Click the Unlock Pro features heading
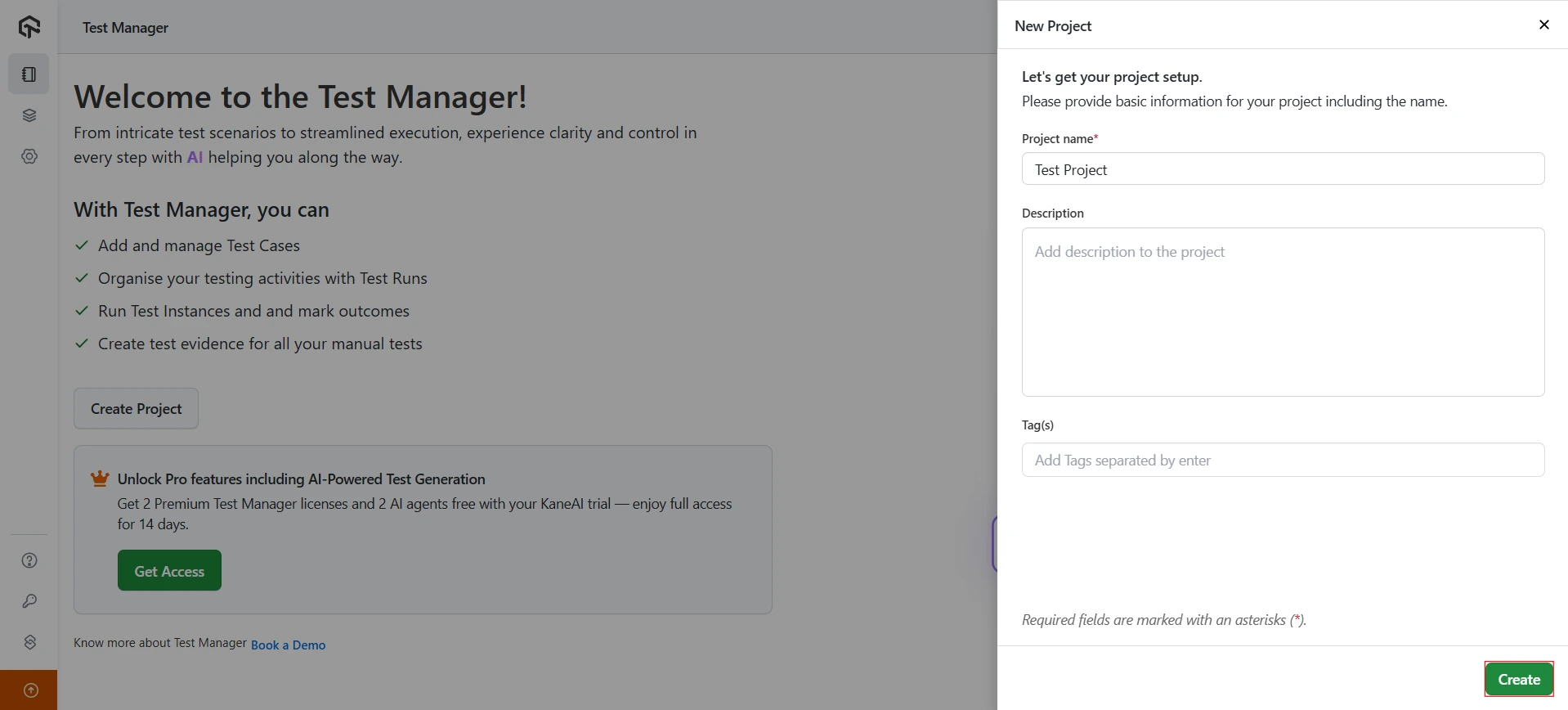Image resolution: width=1568 pixels, height=710 pixels. tap(301, 479)
